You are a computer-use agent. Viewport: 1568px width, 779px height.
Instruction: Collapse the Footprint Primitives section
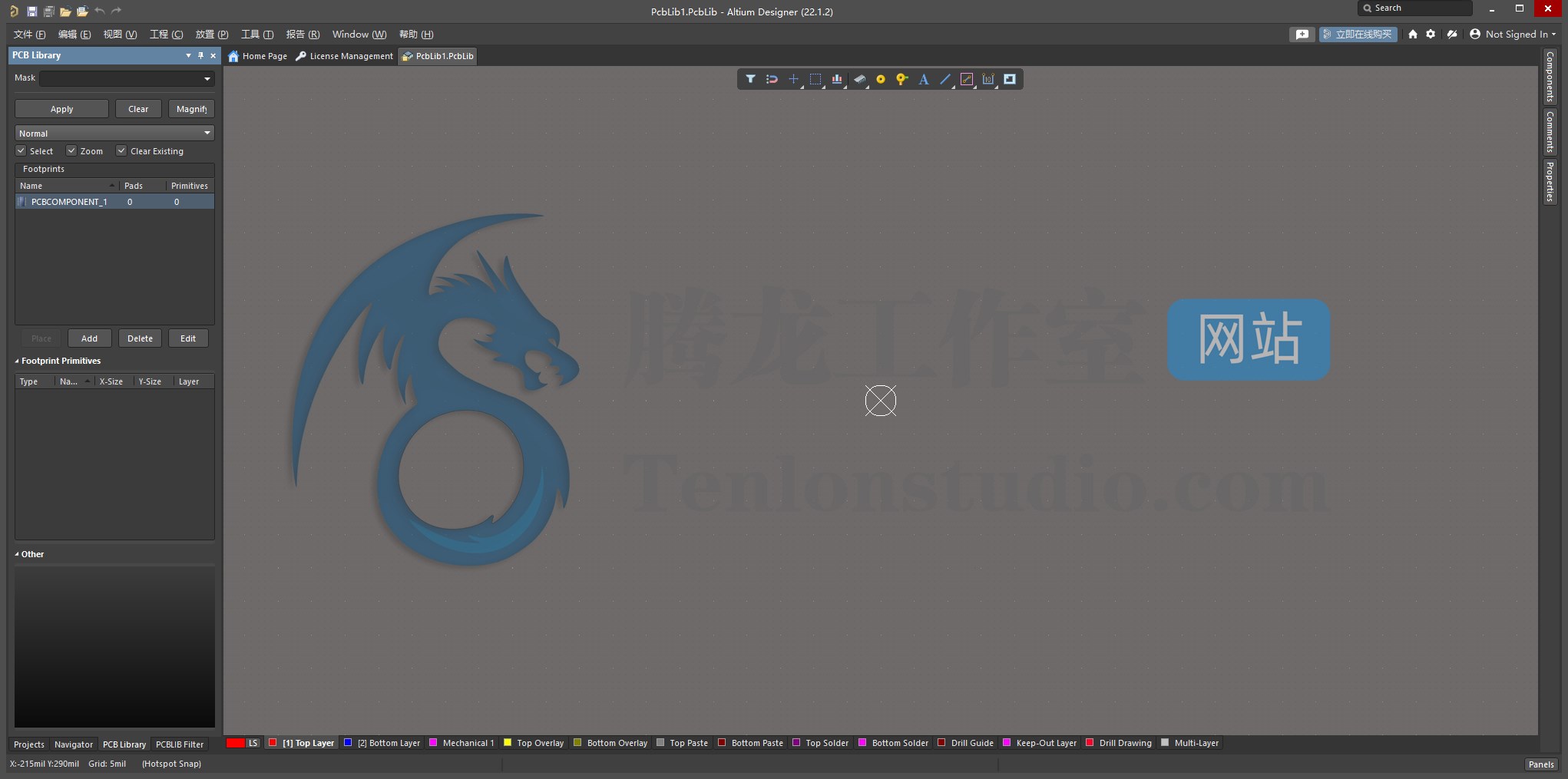(x=17, y=361)
